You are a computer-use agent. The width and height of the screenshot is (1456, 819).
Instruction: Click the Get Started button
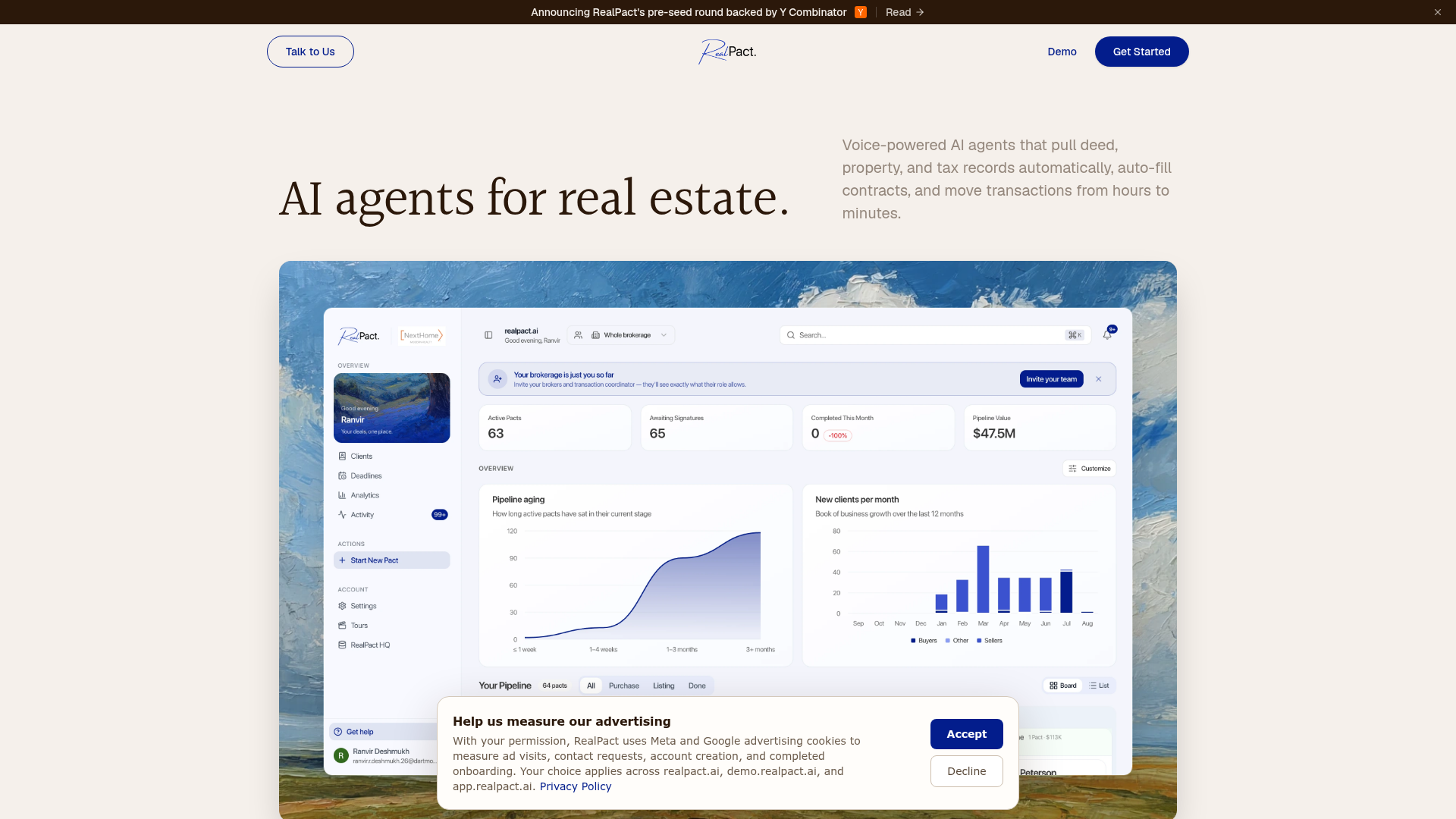1141,52
